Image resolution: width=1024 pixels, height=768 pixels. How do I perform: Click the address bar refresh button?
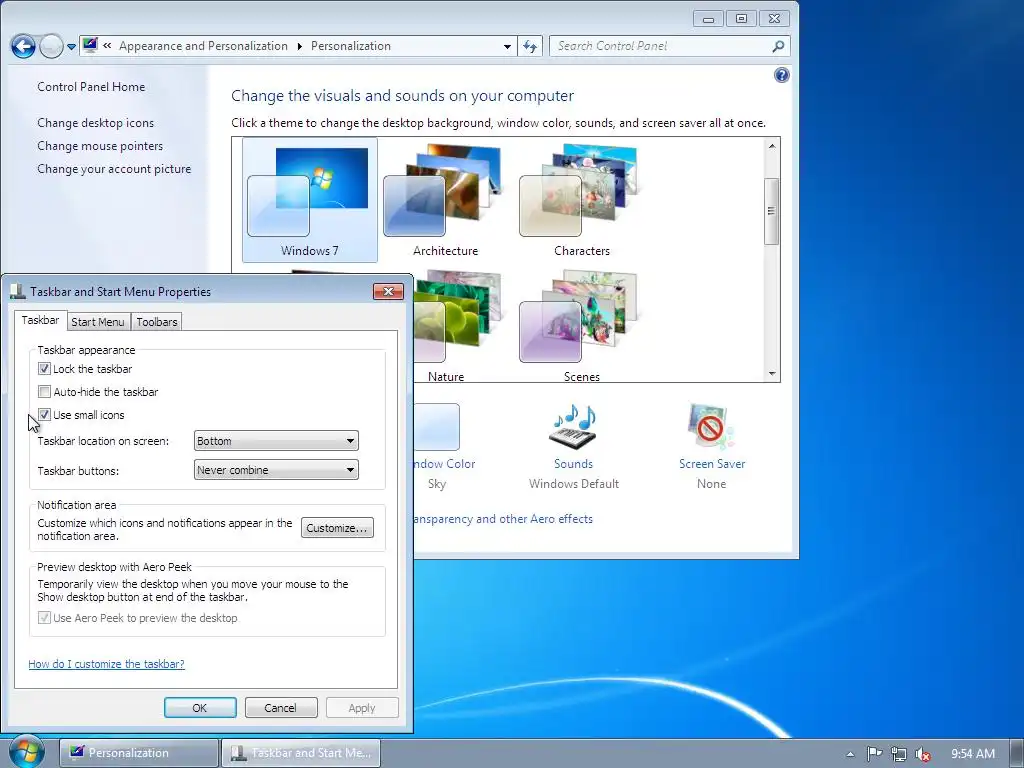click(x=530, y=46)
